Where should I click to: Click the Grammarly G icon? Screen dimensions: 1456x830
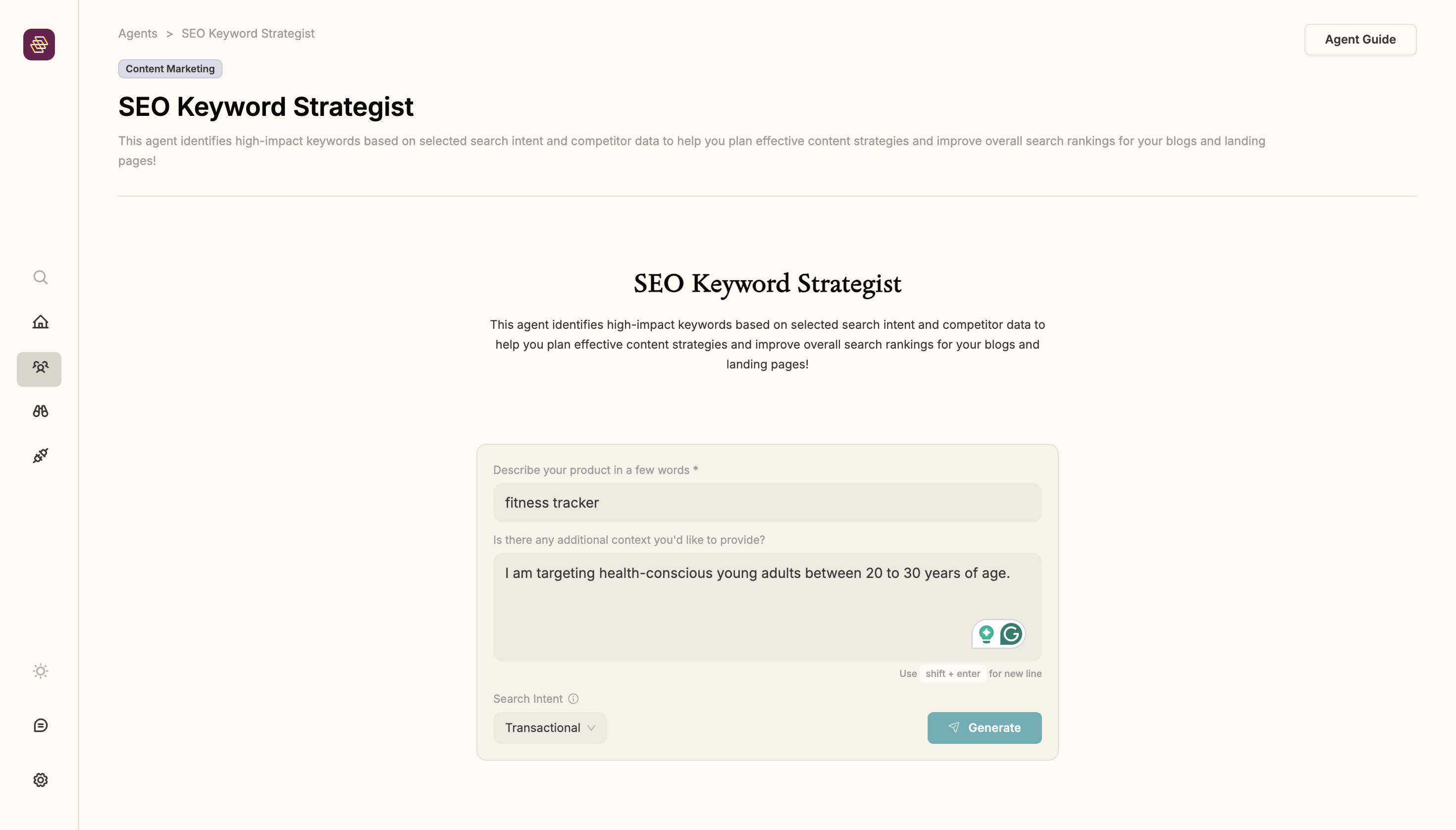[1011, 634]
